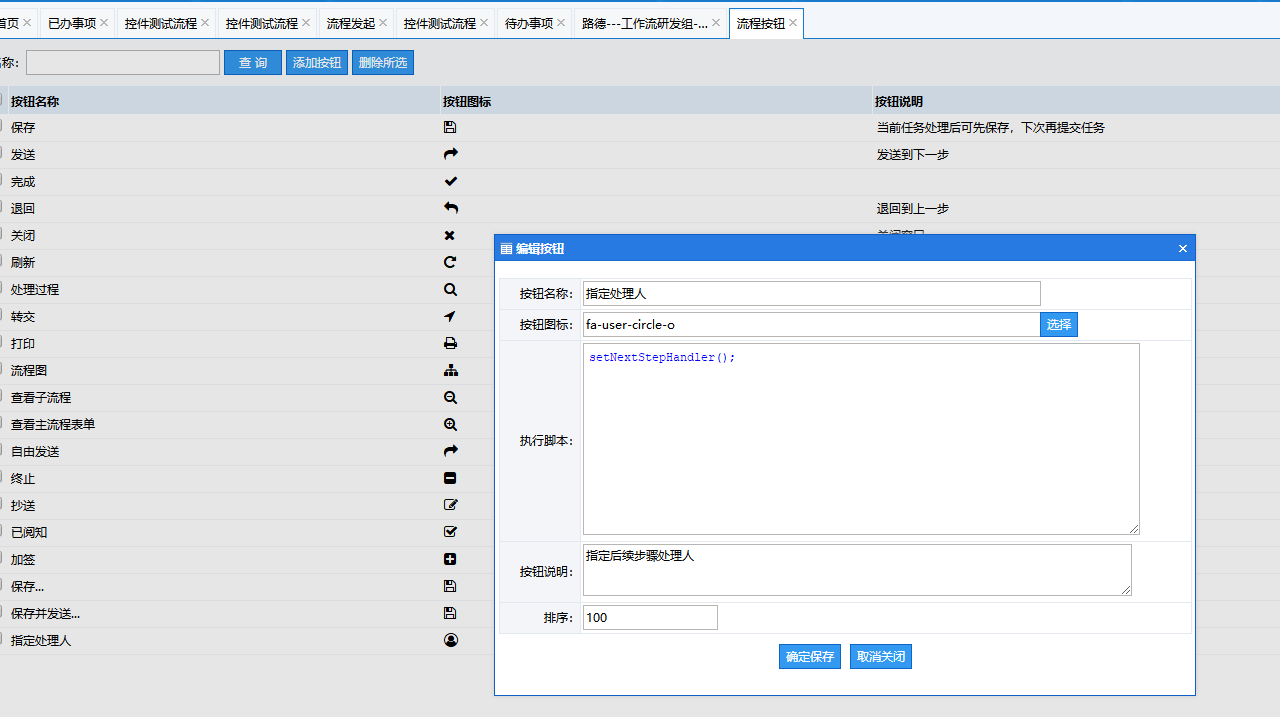Close the 流程发起 tab

[383, 22]
